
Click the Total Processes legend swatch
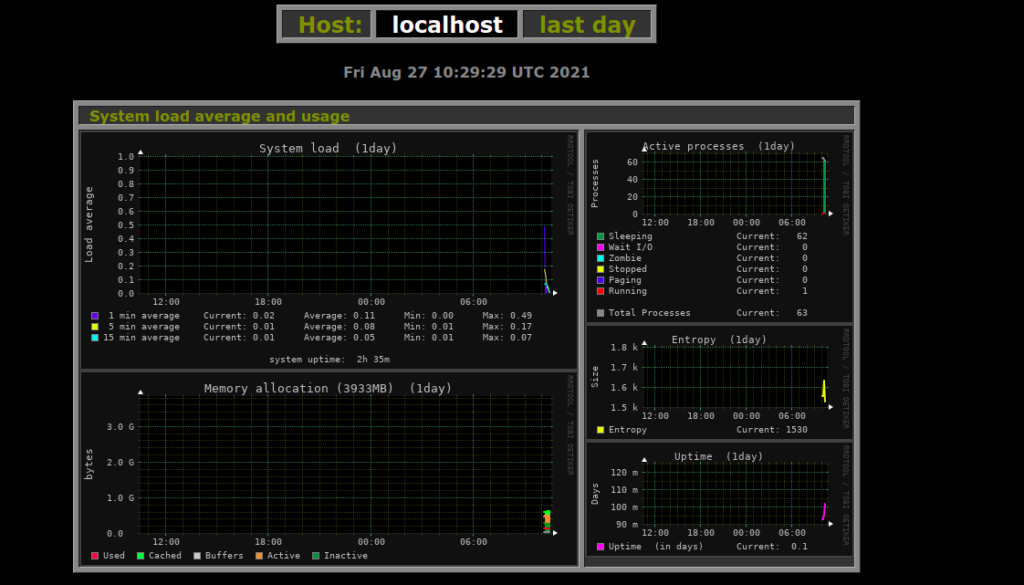pos(600,314)
